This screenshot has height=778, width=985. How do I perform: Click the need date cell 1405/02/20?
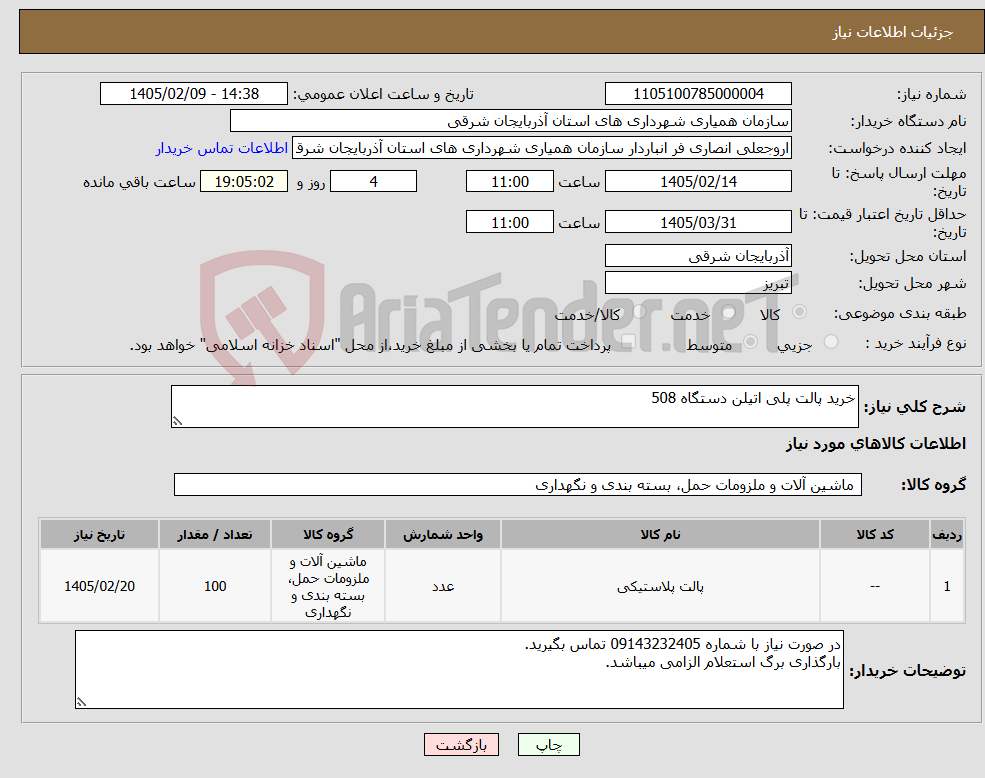(99, 586)
